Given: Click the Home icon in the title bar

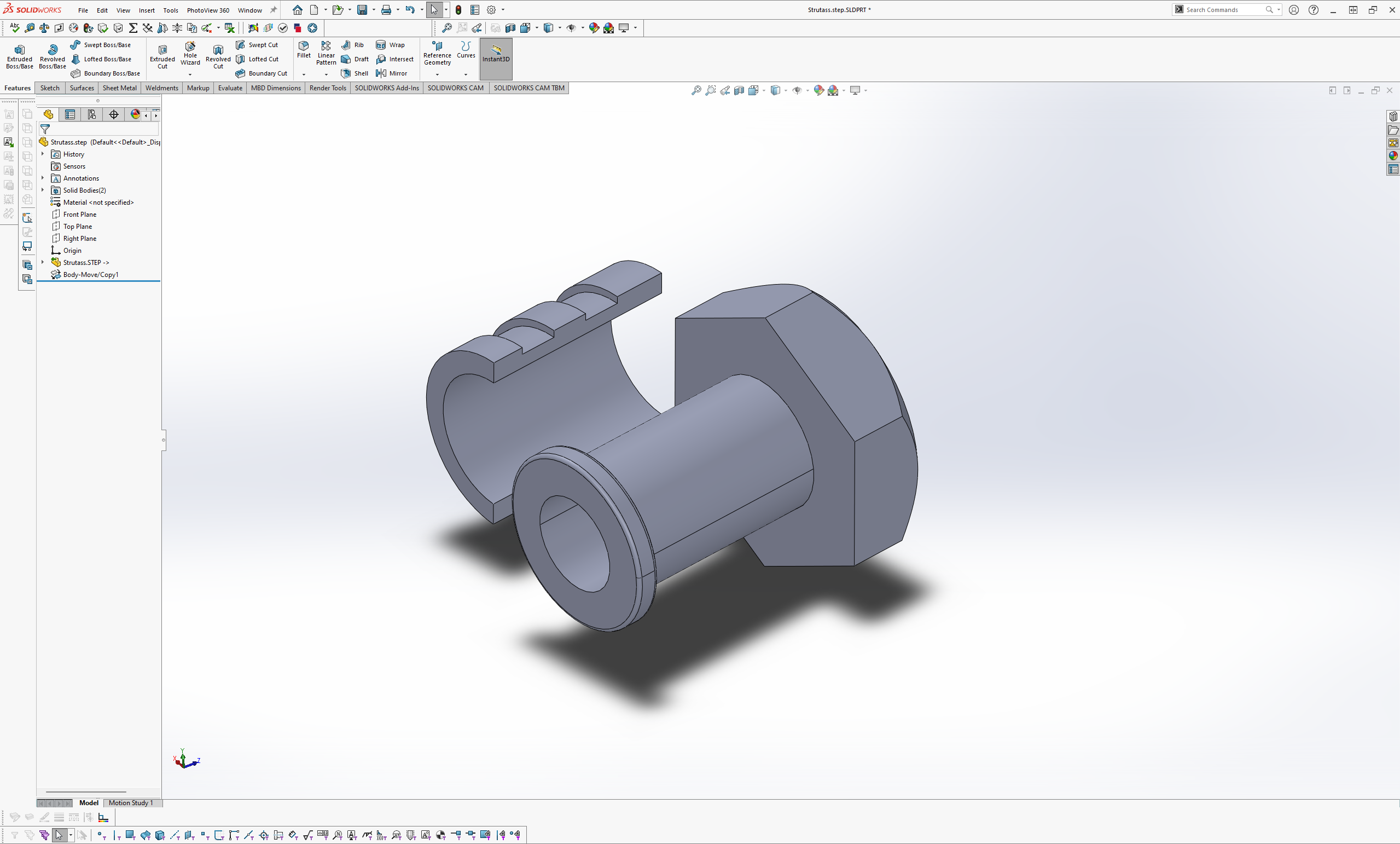Looking at the screenshot, I should 297,10.
